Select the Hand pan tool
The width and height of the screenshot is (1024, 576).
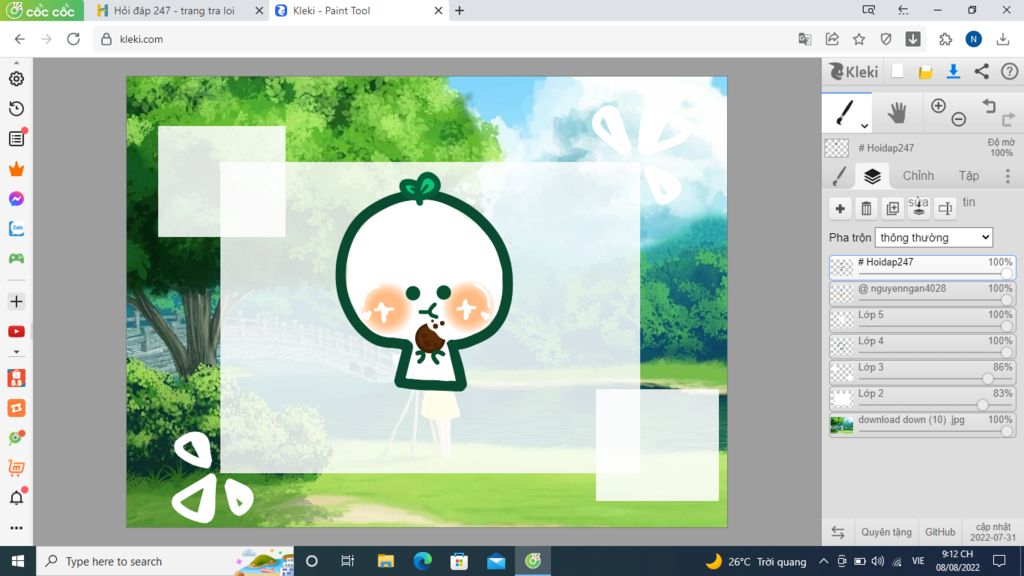point(897,113)
